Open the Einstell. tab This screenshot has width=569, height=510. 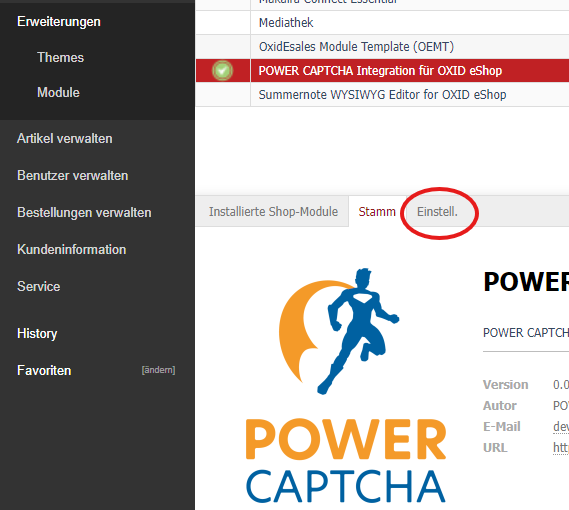point(437,212)
